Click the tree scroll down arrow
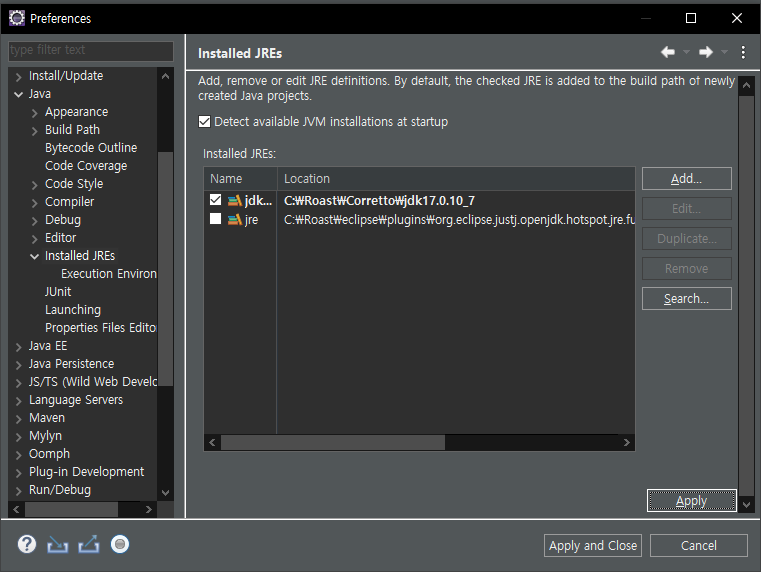This screenshot has width=761, height=572. (165, 492)
